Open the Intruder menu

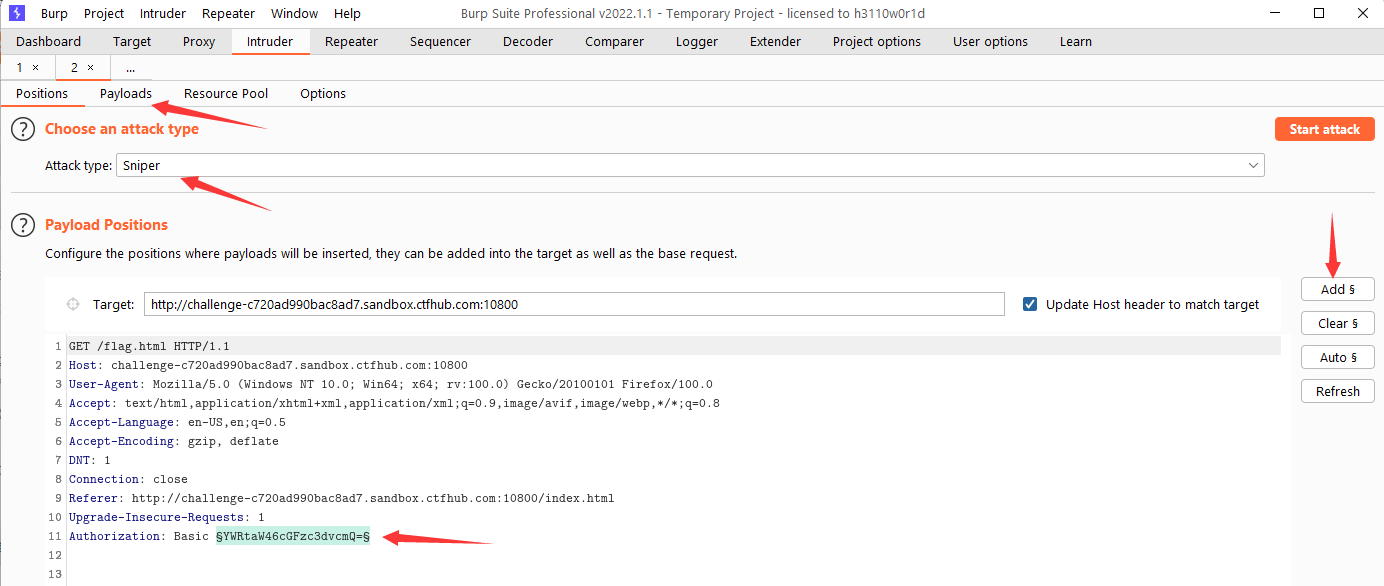(x=163, y=13)
